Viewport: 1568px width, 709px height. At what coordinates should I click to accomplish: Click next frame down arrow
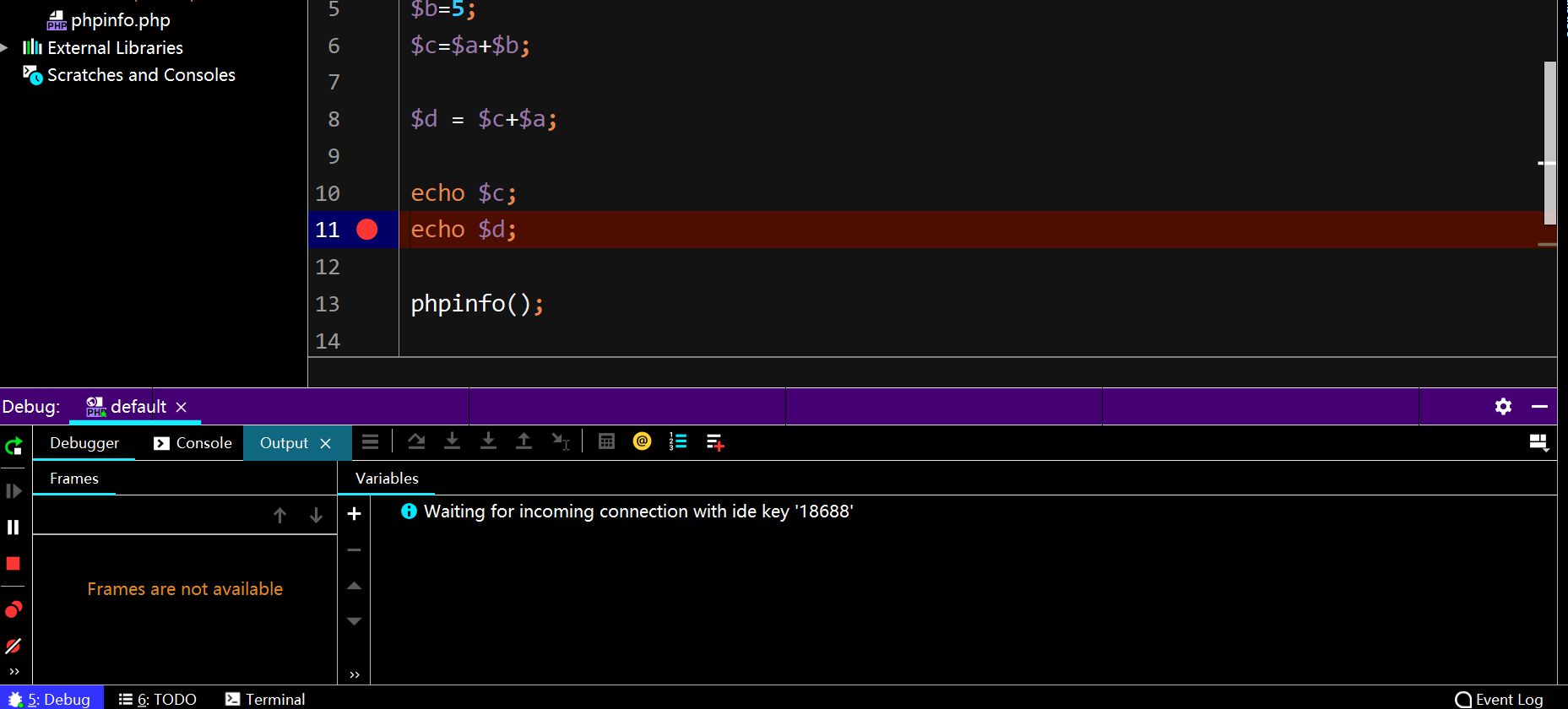[x=316, y=515]
